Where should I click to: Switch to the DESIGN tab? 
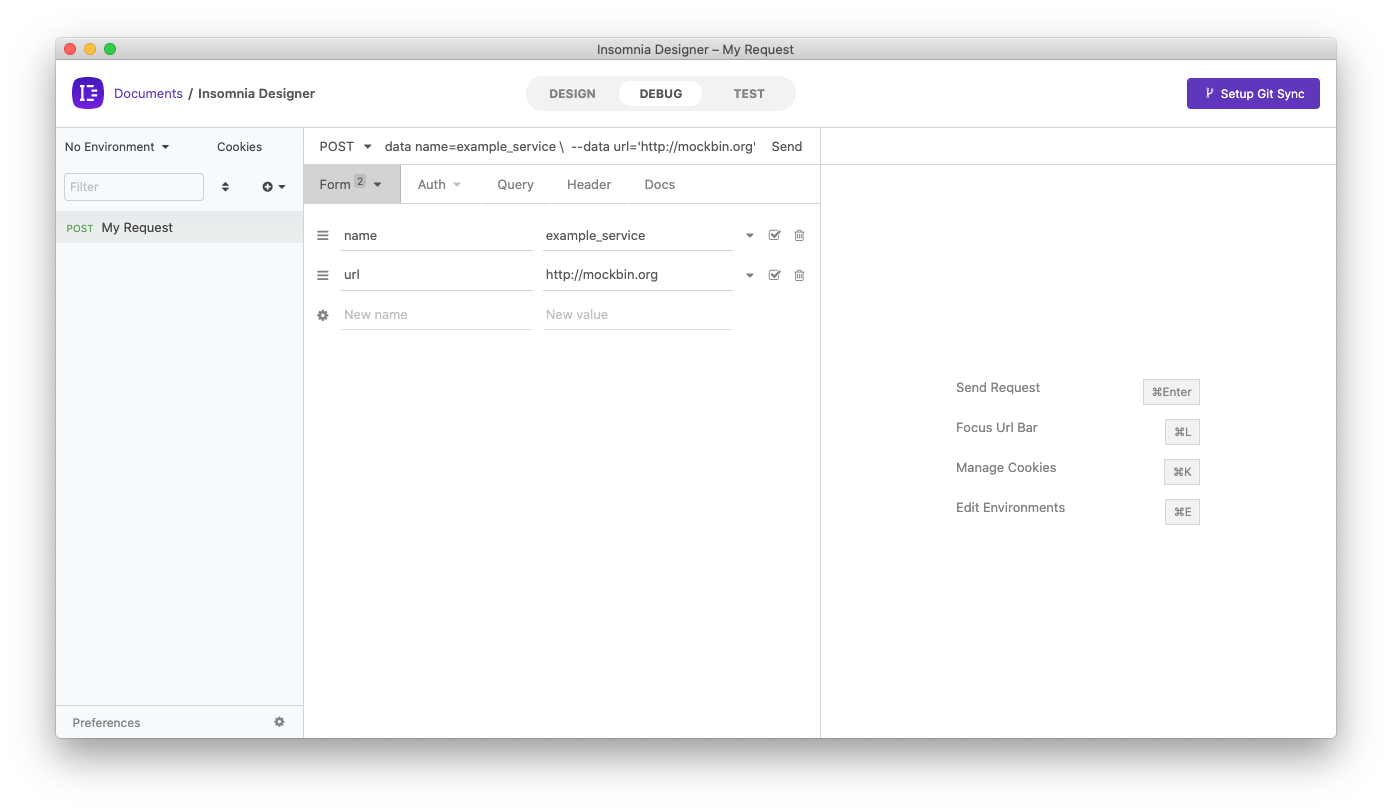(572, 94)
